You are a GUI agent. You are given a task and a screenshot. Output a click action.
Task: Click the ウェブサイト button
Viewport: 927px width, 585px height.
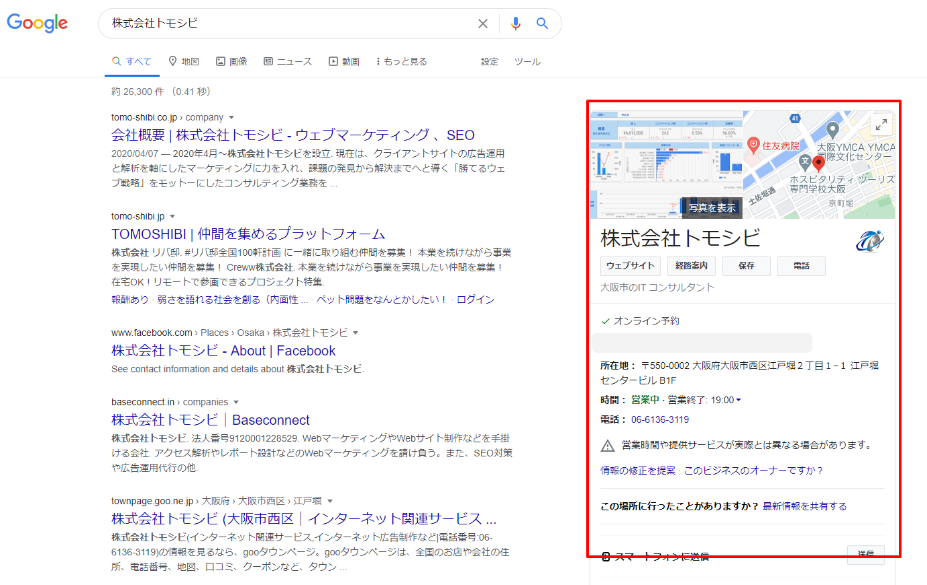point(630,266)
